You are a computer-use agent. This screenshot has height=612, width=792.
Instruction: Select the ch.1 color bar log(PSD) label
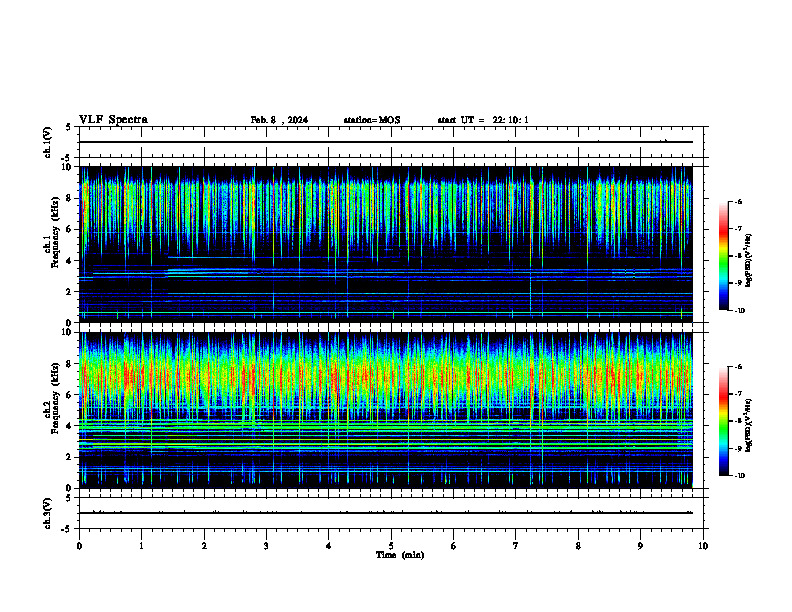click(749, 261)
